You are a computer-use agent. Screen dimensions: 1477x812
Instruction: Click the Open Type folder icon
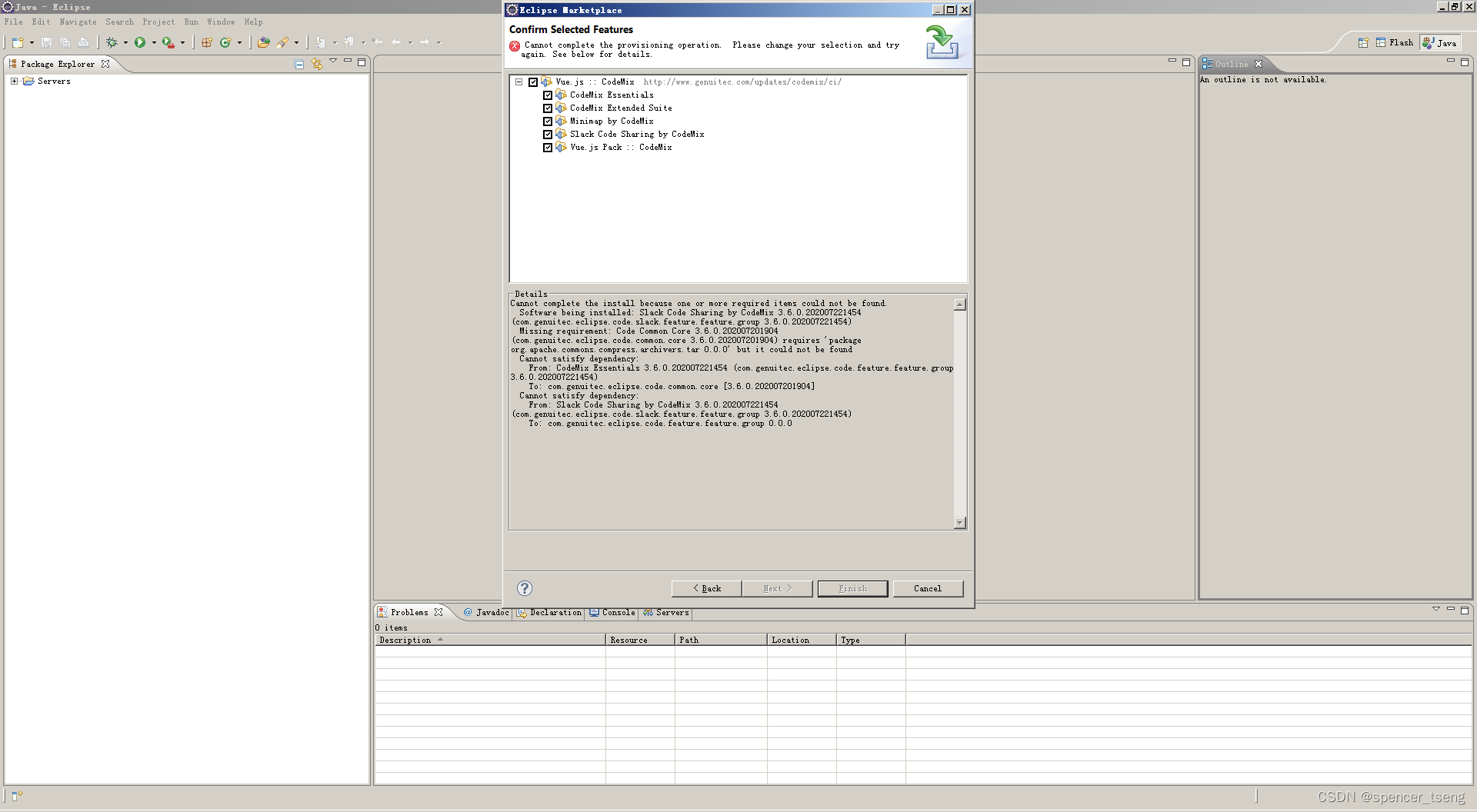(x=264, y=42)
